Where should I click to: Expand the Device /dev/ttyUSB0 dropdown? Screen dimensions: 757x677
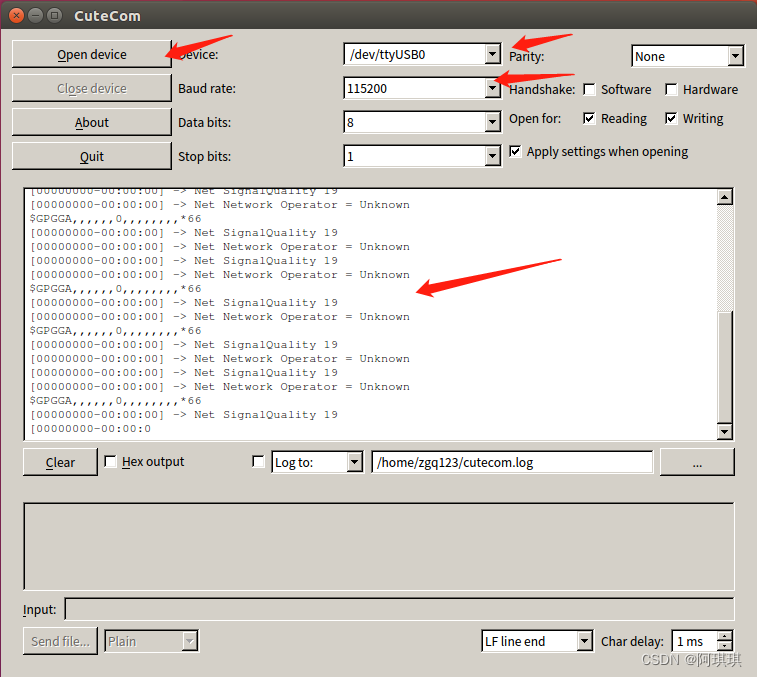point(492,54)
